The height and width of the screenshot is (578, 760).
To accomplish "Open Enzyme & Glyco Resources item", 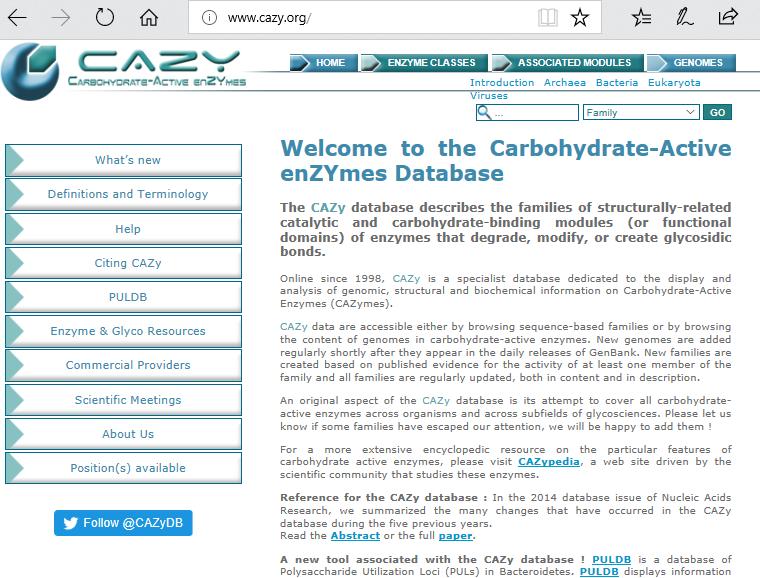I will [x=123, y=331].
